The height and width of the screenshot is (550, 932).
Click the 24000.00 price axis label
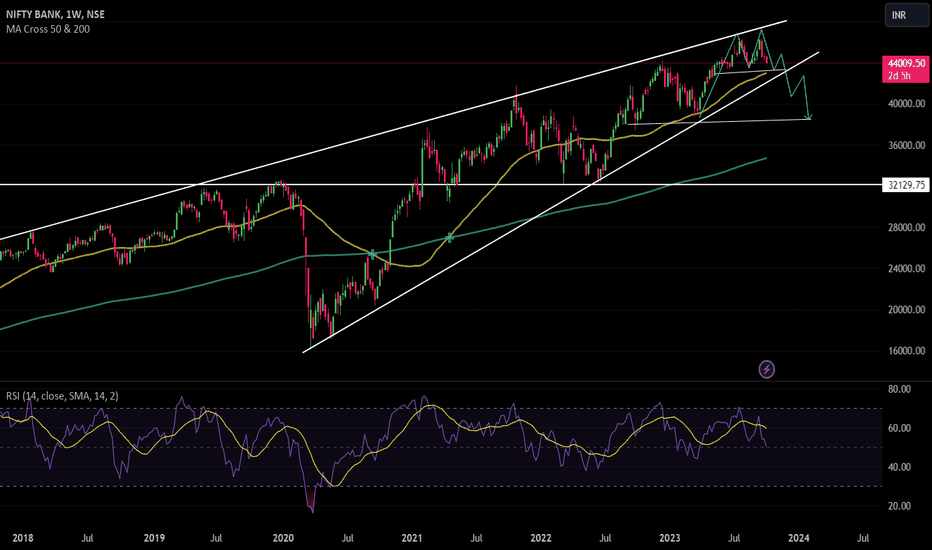click(906, 268)
